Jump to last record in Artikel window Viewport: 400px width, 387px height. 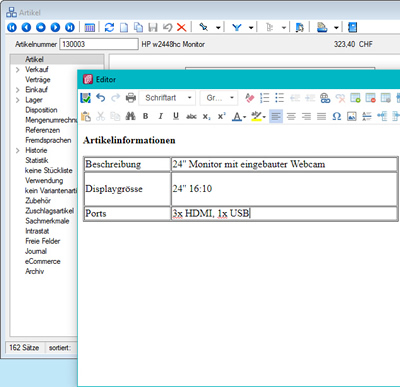(70, 27)
